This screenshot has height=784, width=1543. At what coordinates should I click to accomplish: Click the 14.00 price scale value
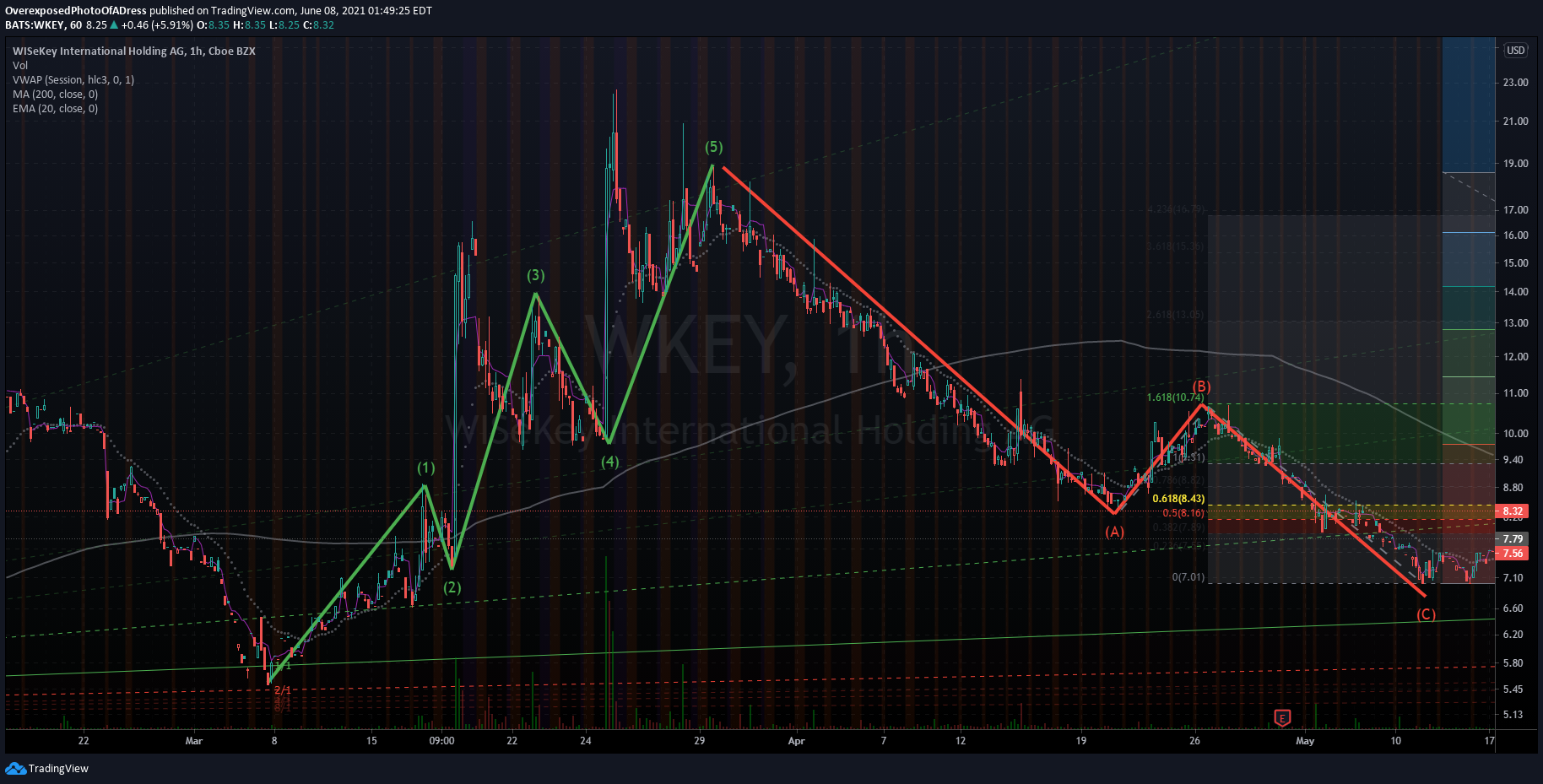1516,292
